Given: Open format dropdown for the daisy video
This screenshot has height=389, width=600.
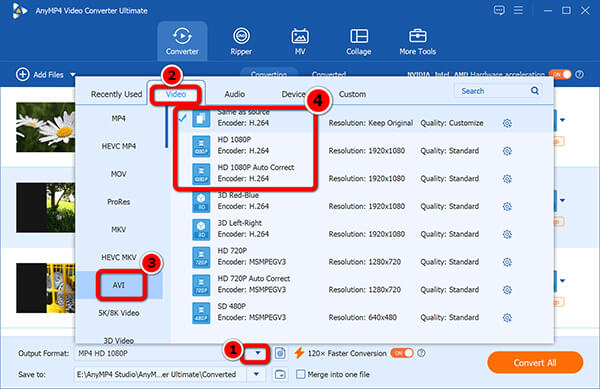Looking at the screenshot, I should [x=562, y=120].
